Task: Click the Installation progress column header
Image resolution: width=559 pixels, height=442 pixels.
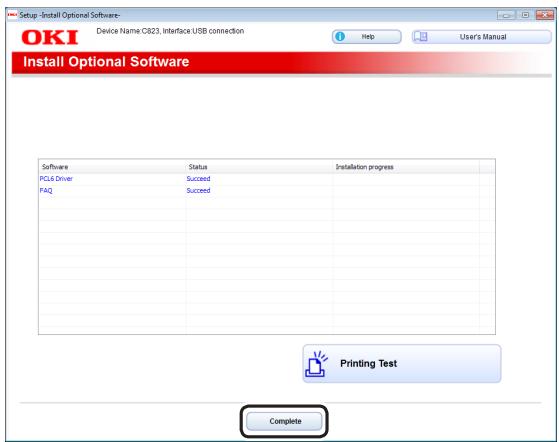Action: click(406, 167)
